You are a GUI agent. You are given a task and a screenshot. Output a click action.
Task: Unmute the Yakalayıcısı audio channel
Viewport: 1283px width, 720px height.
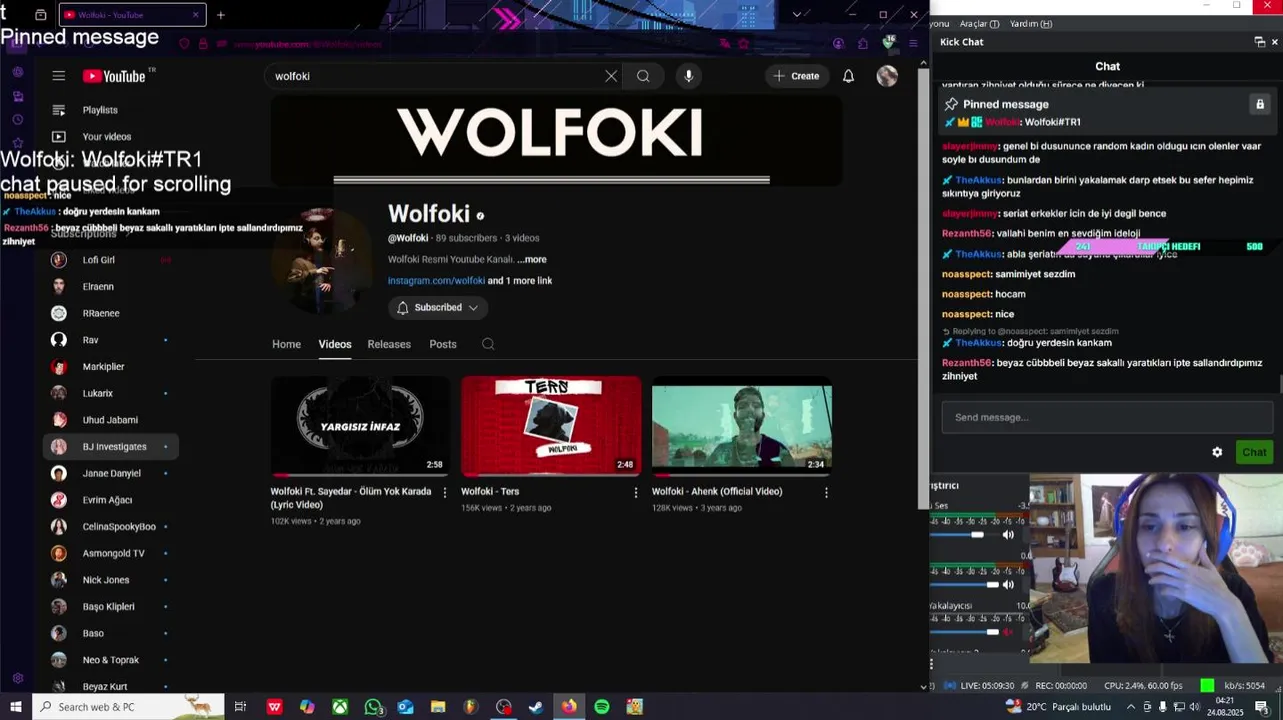coord(1008,632)
